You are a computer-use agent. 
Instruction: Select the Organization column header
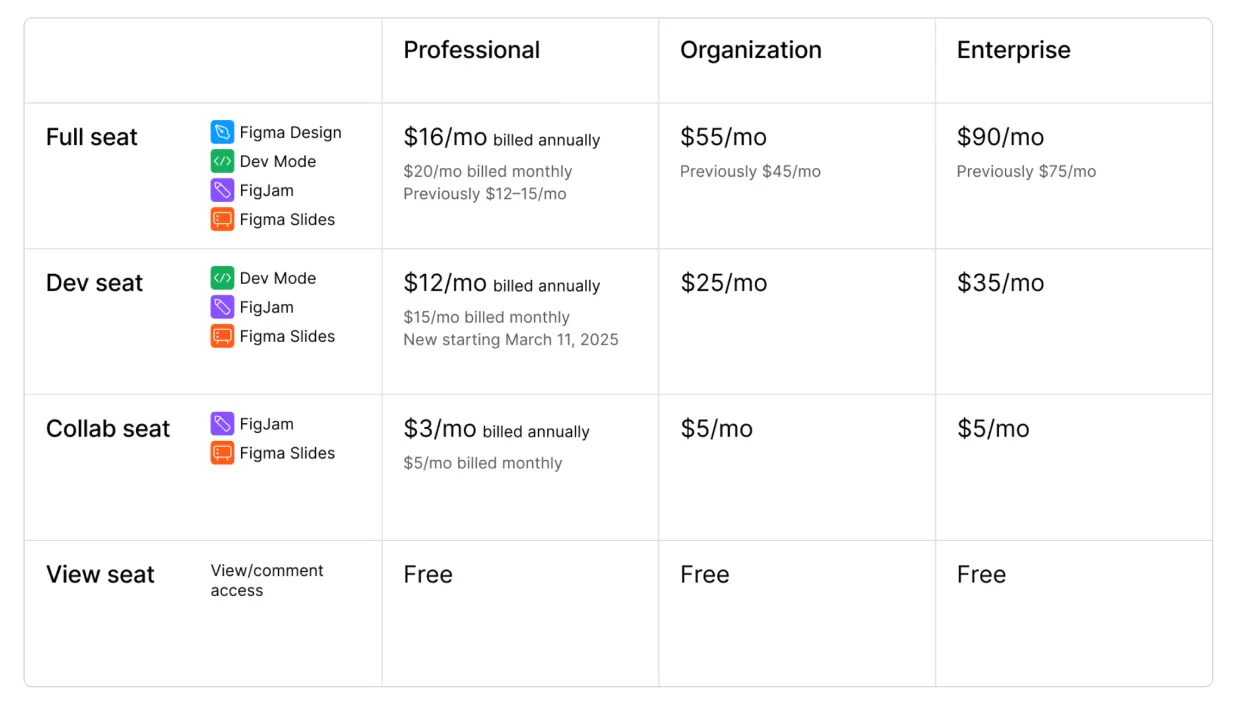[x=750, y=50]
